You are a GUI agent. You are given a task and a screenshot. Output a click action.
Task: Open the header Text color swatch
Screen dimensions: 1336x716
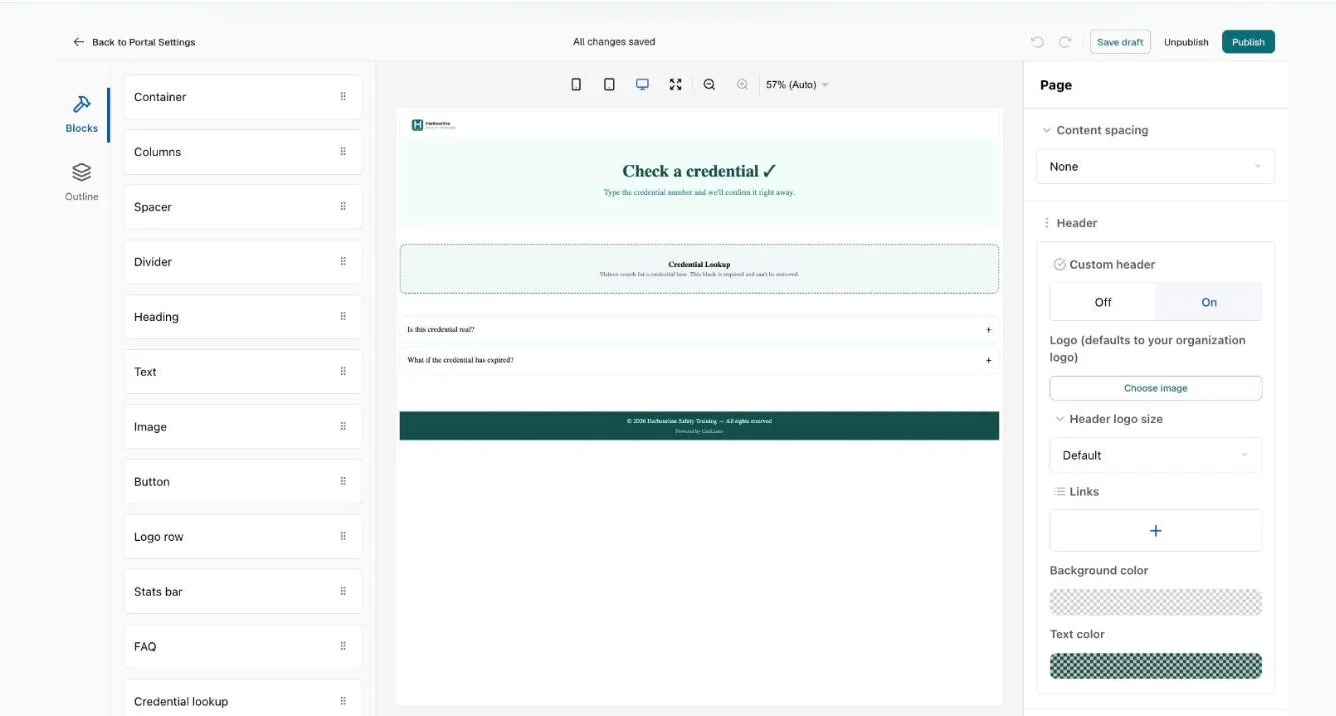[1155, 666]
